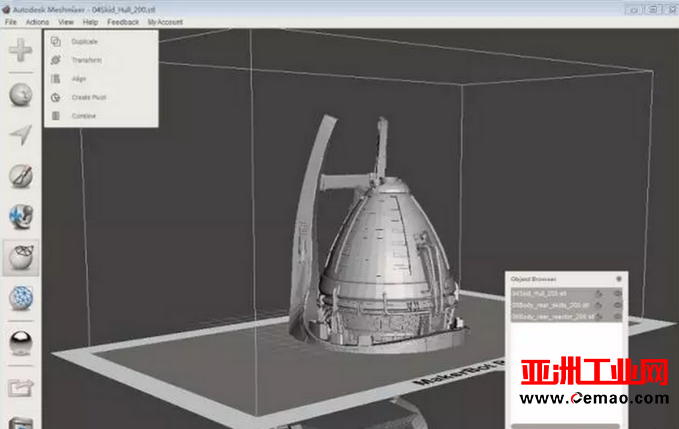Viewport: 679px width, 429px height.
Task: Open the File menu
Action: (10, 22)
